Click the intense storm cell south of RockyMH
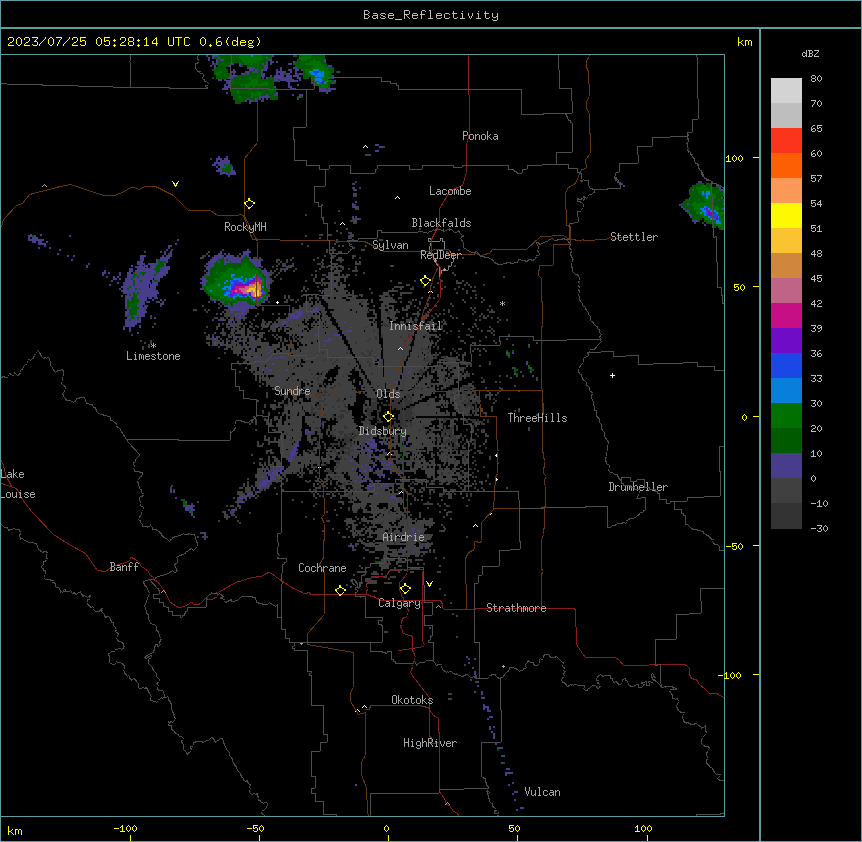 [235, 279]
